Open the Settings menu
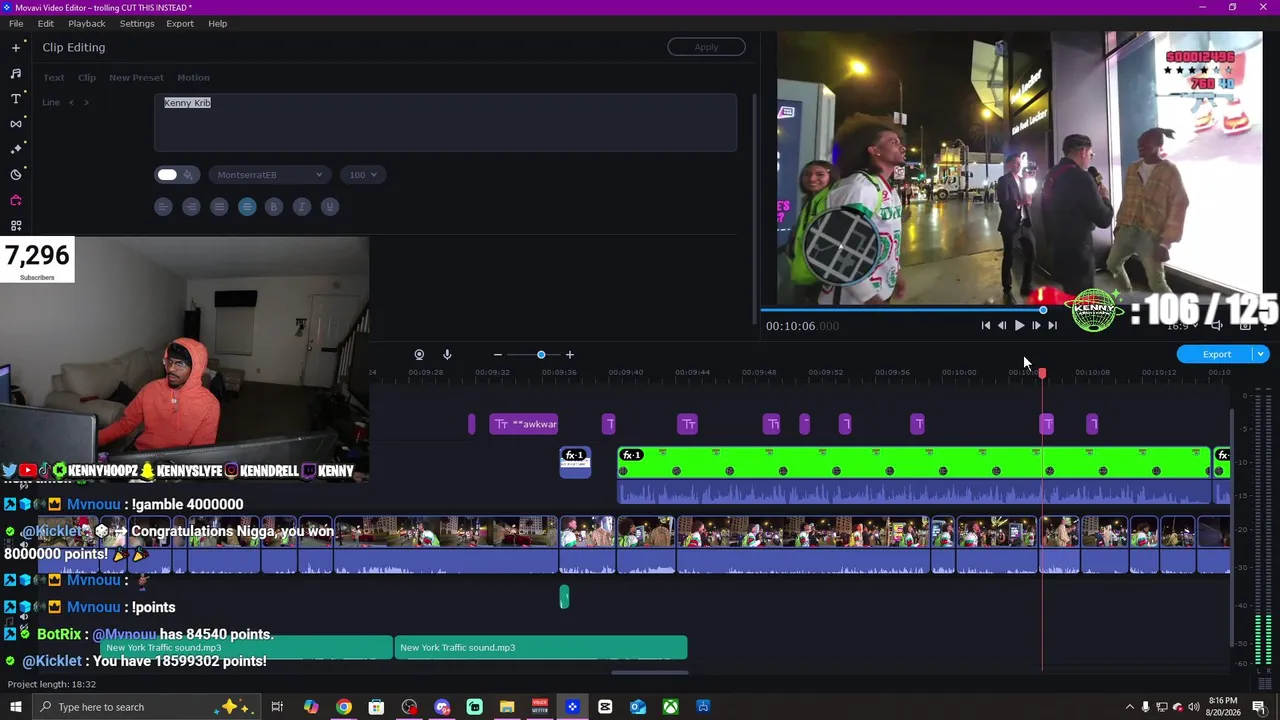Viewport: 1280px width, 720px height. coord(137,23)
